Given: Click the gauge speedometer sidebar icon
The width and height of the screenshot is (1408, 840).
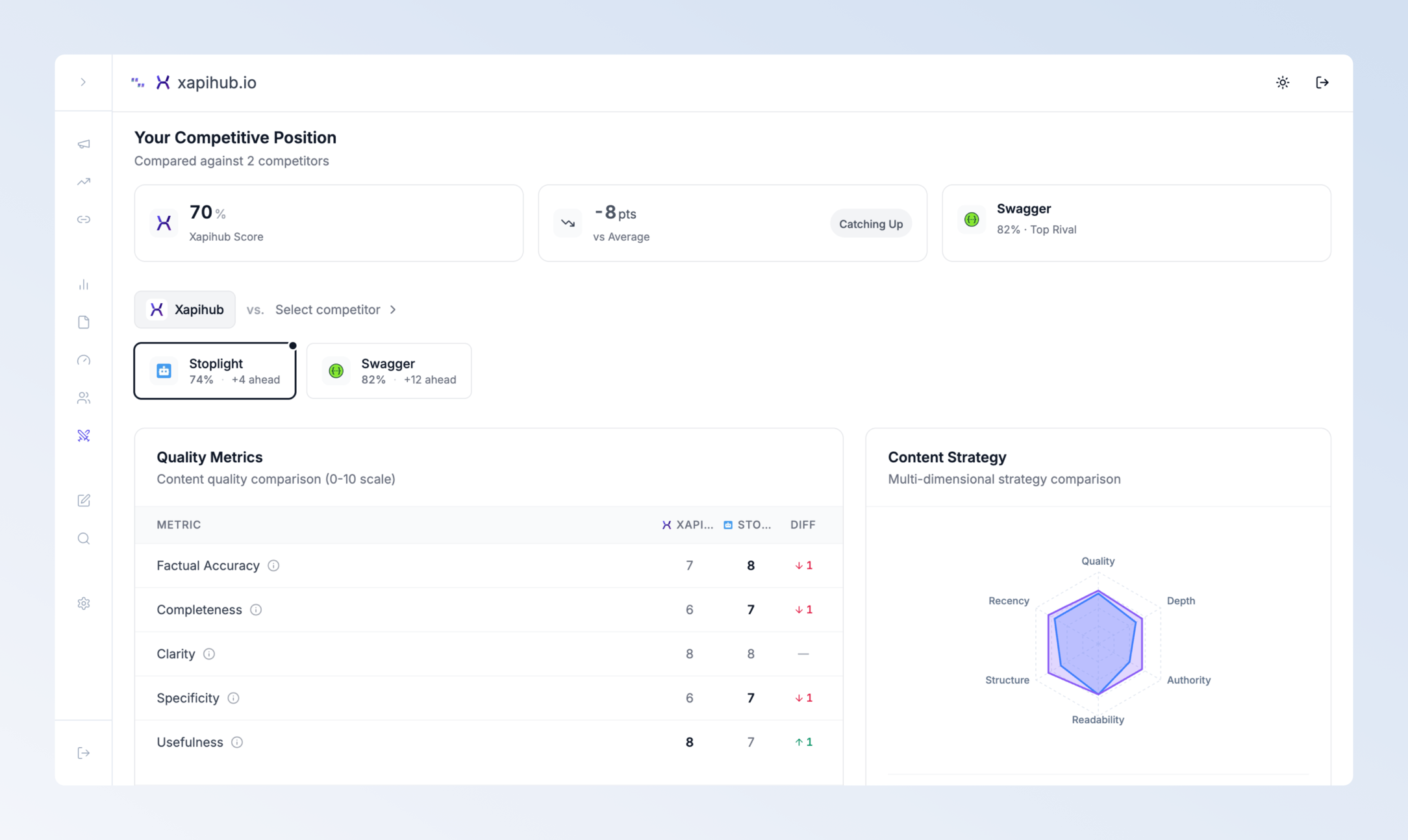Looking at the screenshot, I should [x=84, y=360].
